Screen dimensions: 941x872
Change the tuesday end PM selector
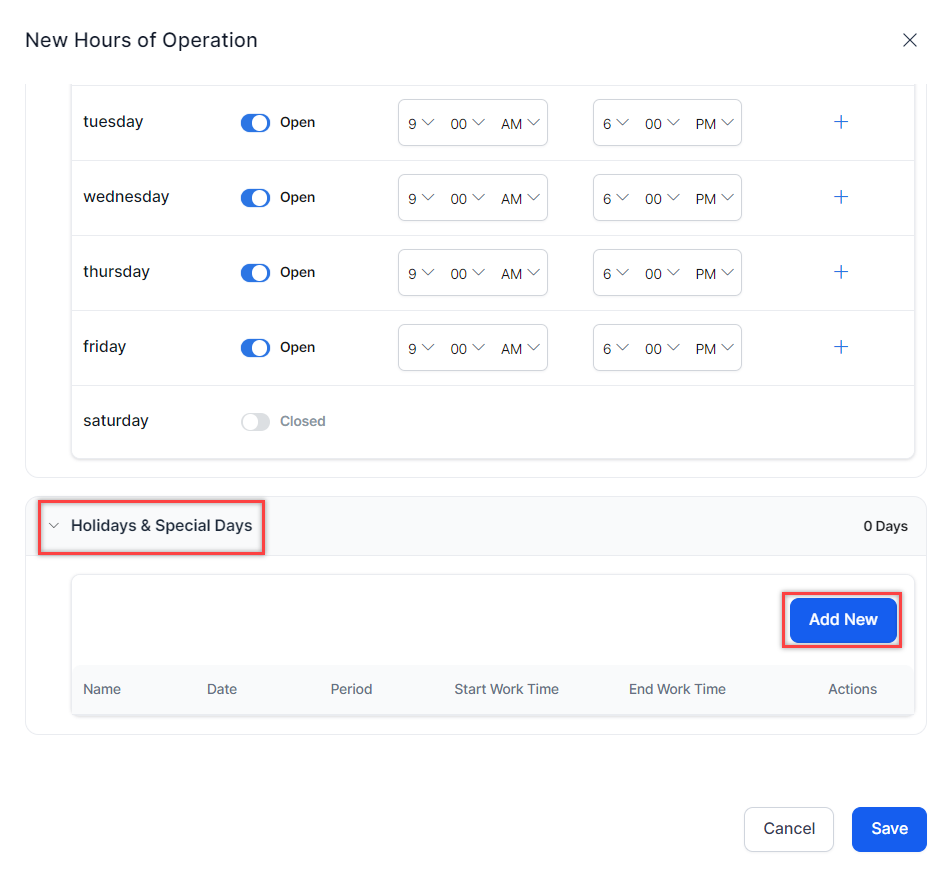[x=715, y=123]
